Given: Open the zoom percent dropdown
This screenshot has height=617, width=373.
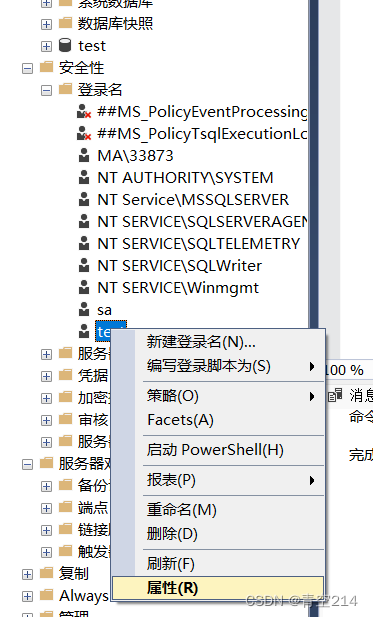Looking at the screenshot, I should click(x=344, y=370).
